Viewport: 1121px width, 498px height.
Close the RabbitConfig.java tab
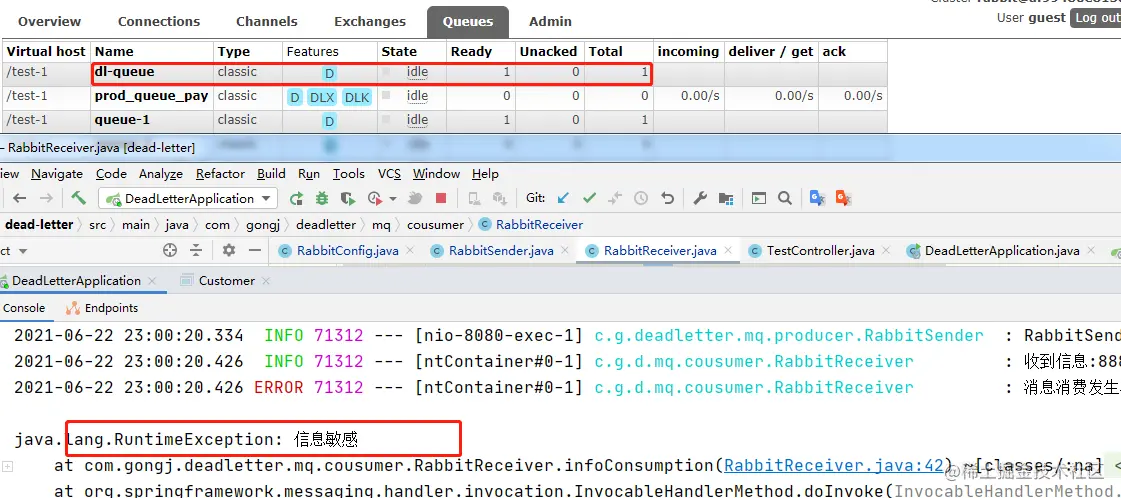(x=410, y=251)
